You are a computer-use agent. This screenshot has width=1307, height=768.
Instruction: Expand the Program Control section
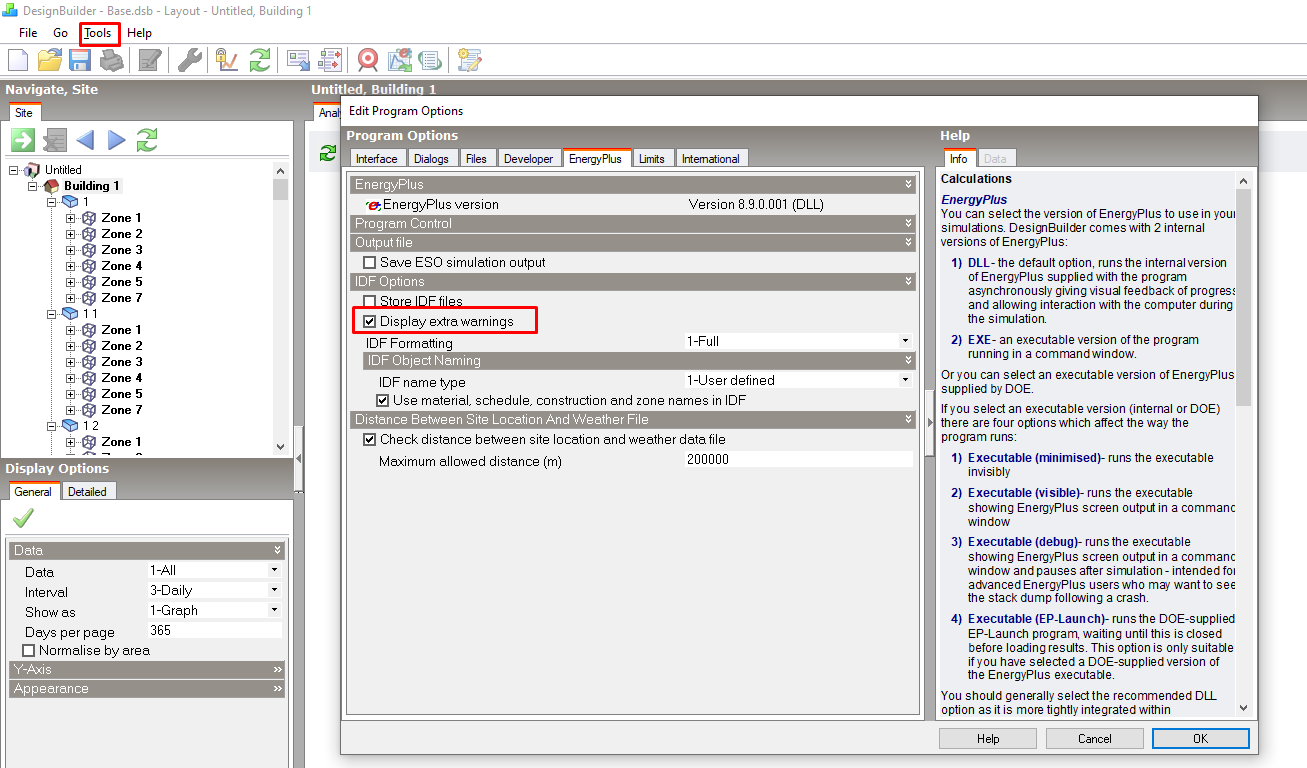pyautogui.click(x=633, y=223)
